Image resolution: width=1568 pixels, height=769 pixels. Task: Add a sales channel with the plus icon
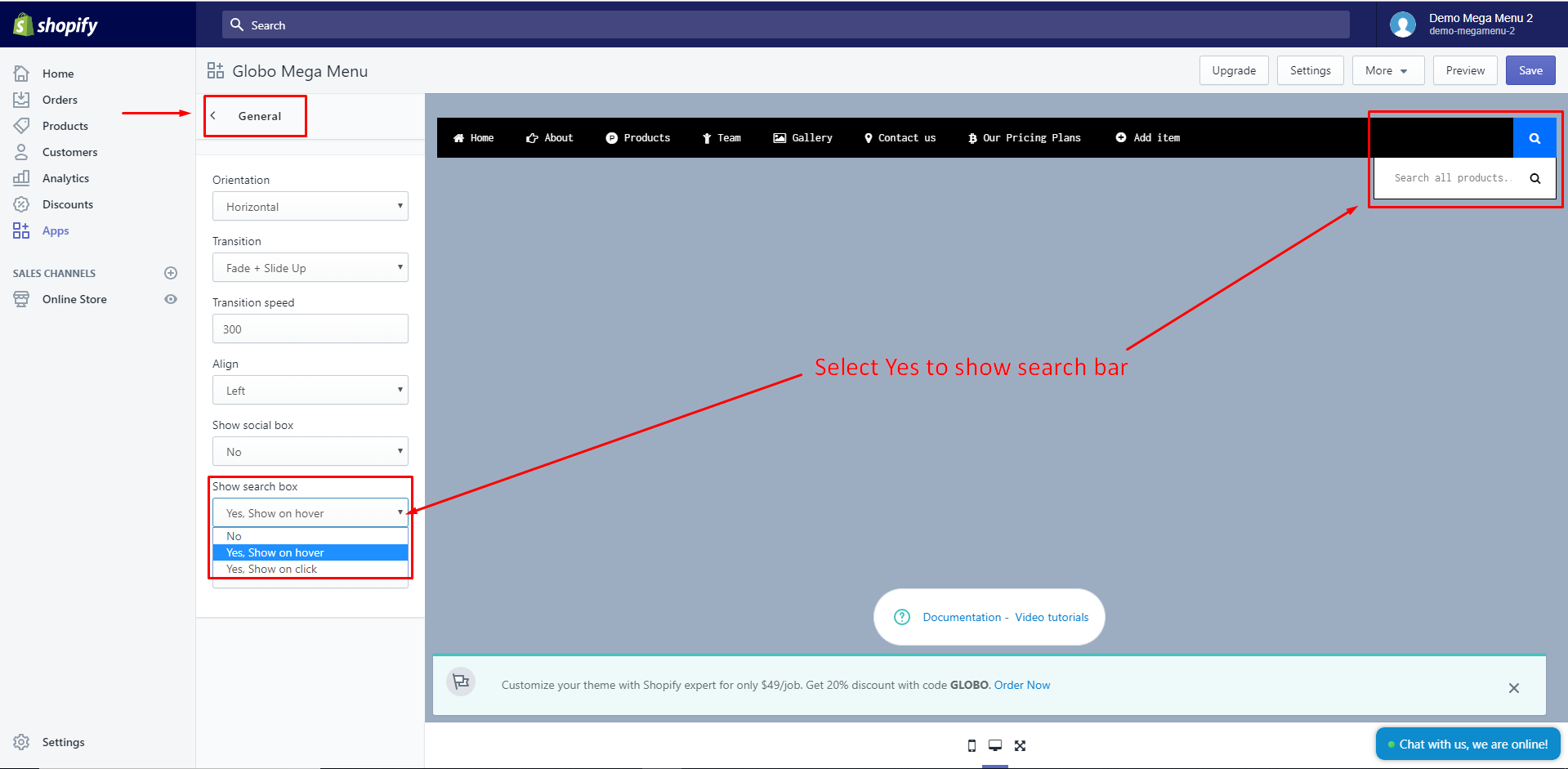pyautogui.click(x=171, y=273)
